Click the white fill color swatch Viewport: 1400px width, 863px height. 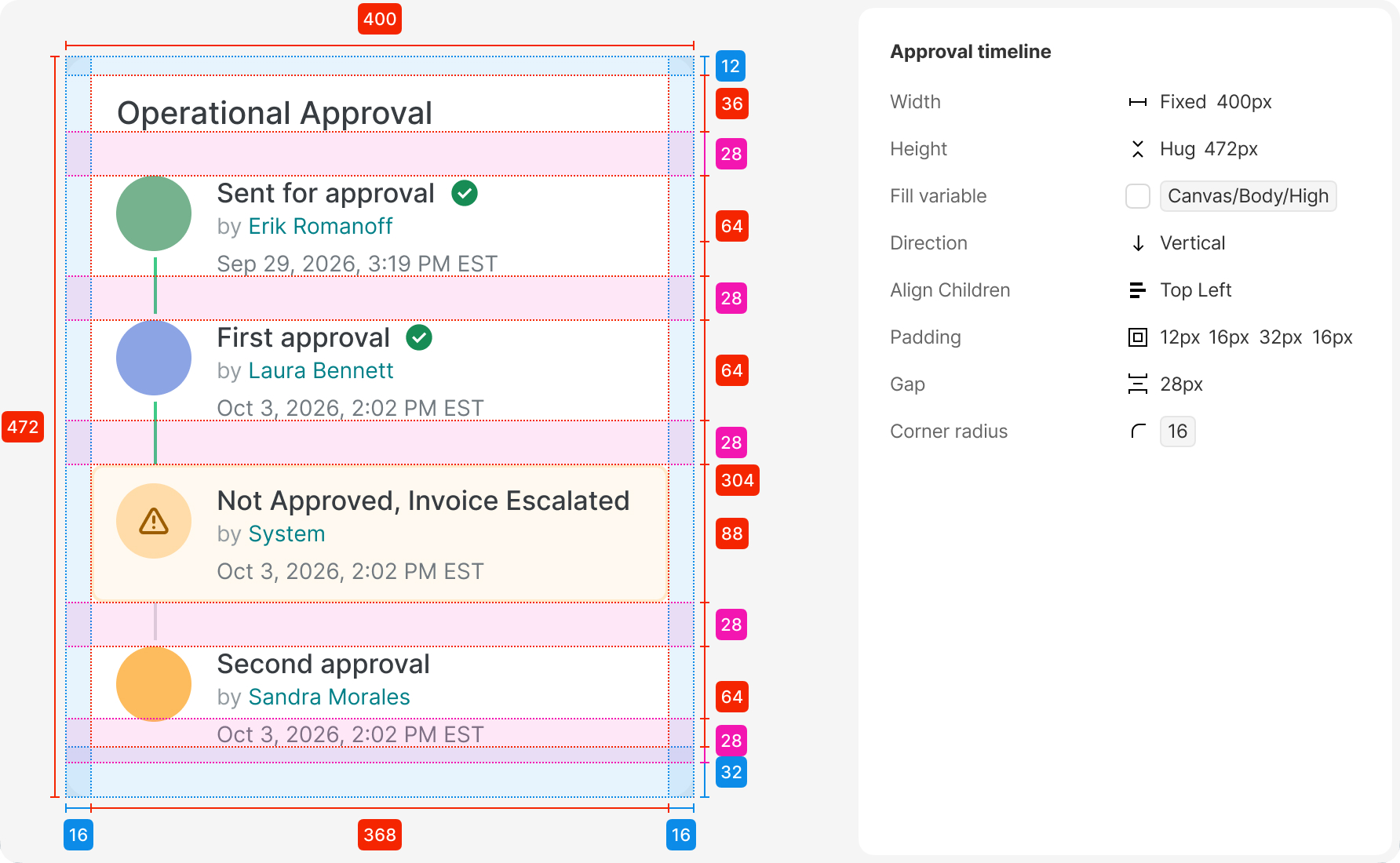pyautogui.click(x=1137, y=196)
